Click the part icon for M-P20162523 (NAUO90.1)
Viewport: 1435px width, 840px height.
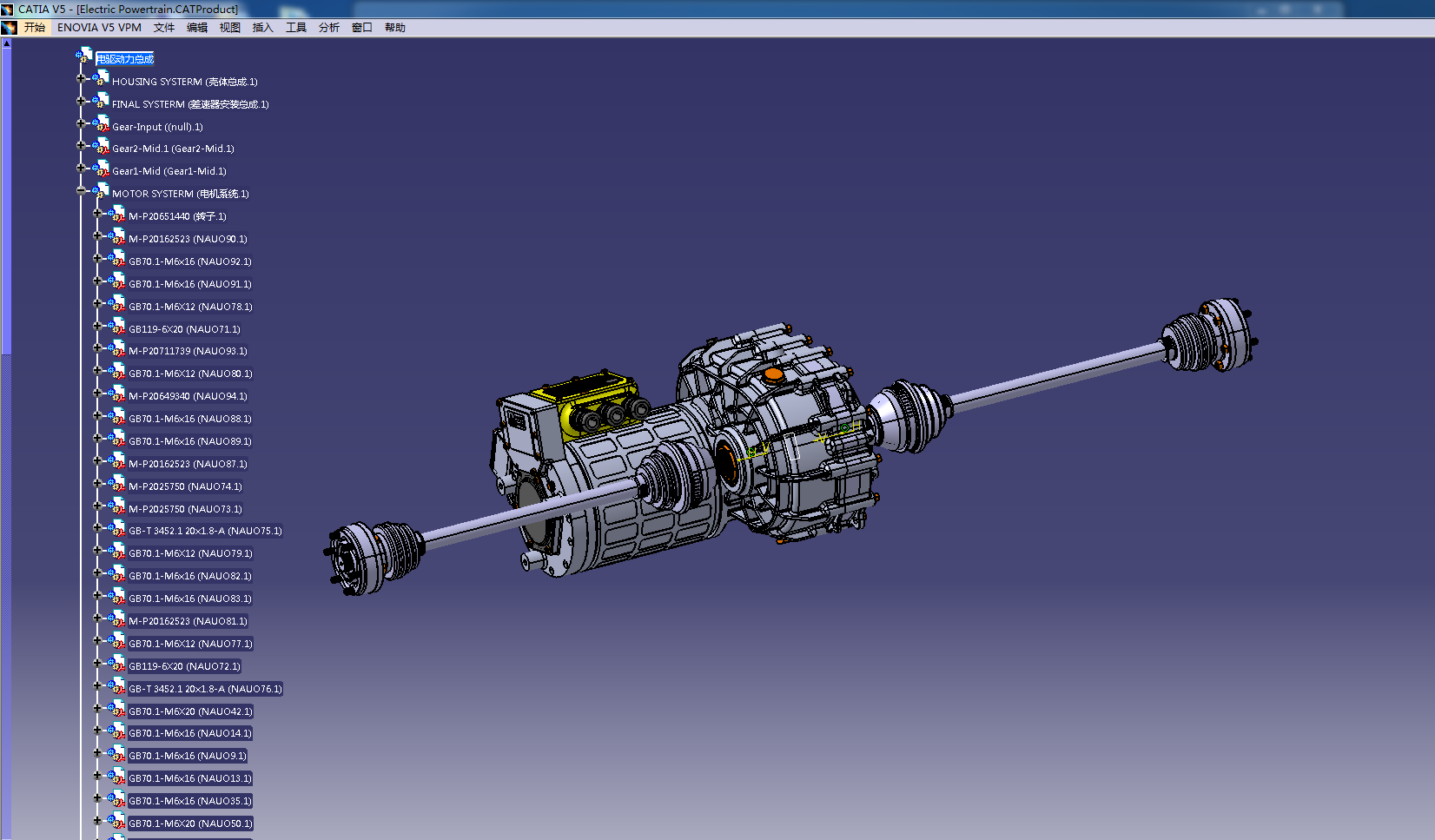pos(116,236)
